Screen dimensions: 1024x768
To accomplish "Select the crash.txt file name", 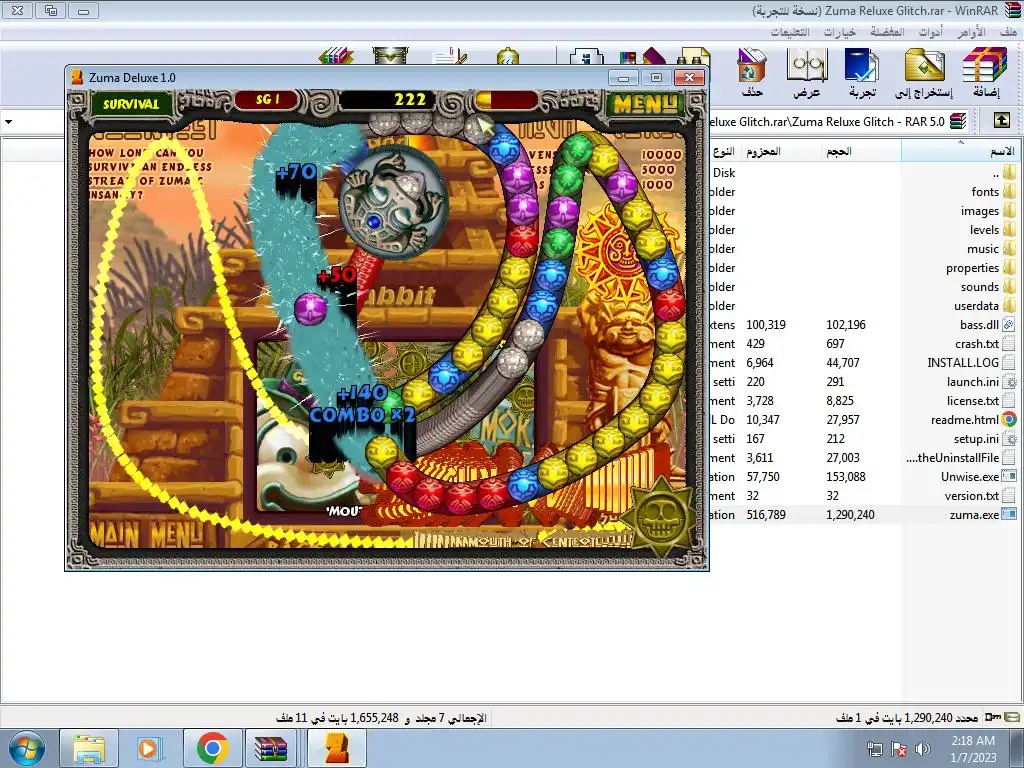I will 977,344.
